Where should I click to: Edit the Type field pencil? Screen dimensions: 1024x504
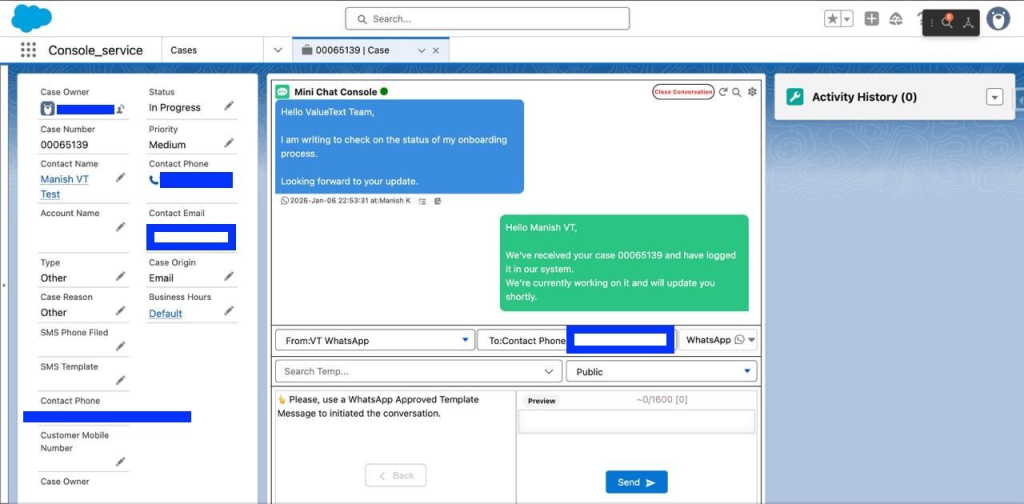click(120, 276)
